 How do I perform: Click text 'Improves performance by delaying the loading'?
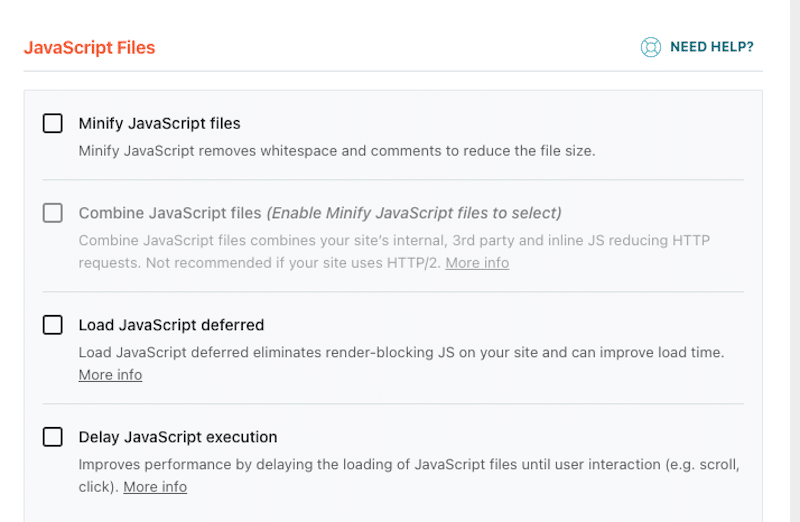[238, 464]
